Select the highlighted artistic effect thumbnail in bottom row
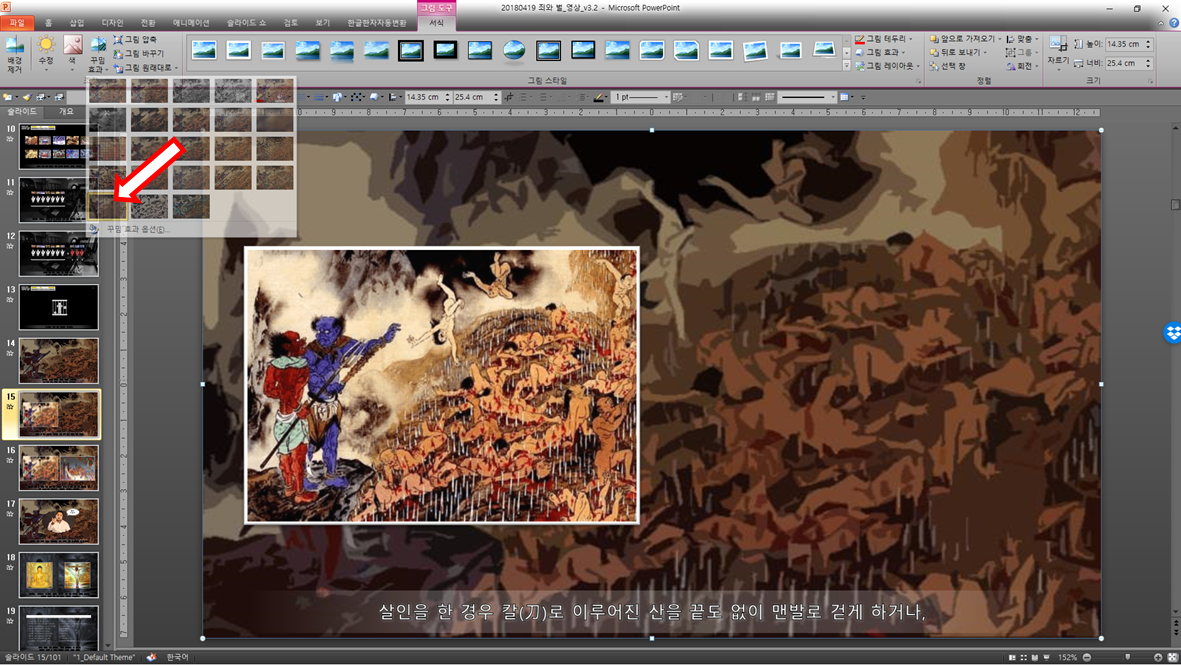Image resolution: width=1181 pixels, height=665 pixels. pyautogui.click(x=107, y=206)
